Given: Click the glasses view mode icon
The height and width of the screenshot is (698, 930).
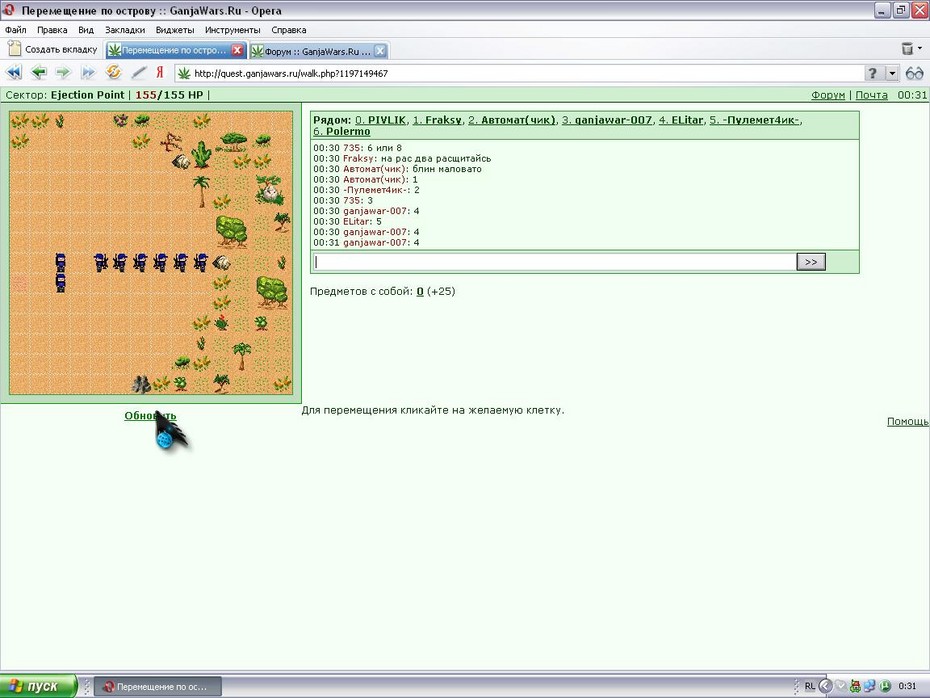Looking at the screenshot, I should coord(915,74).
